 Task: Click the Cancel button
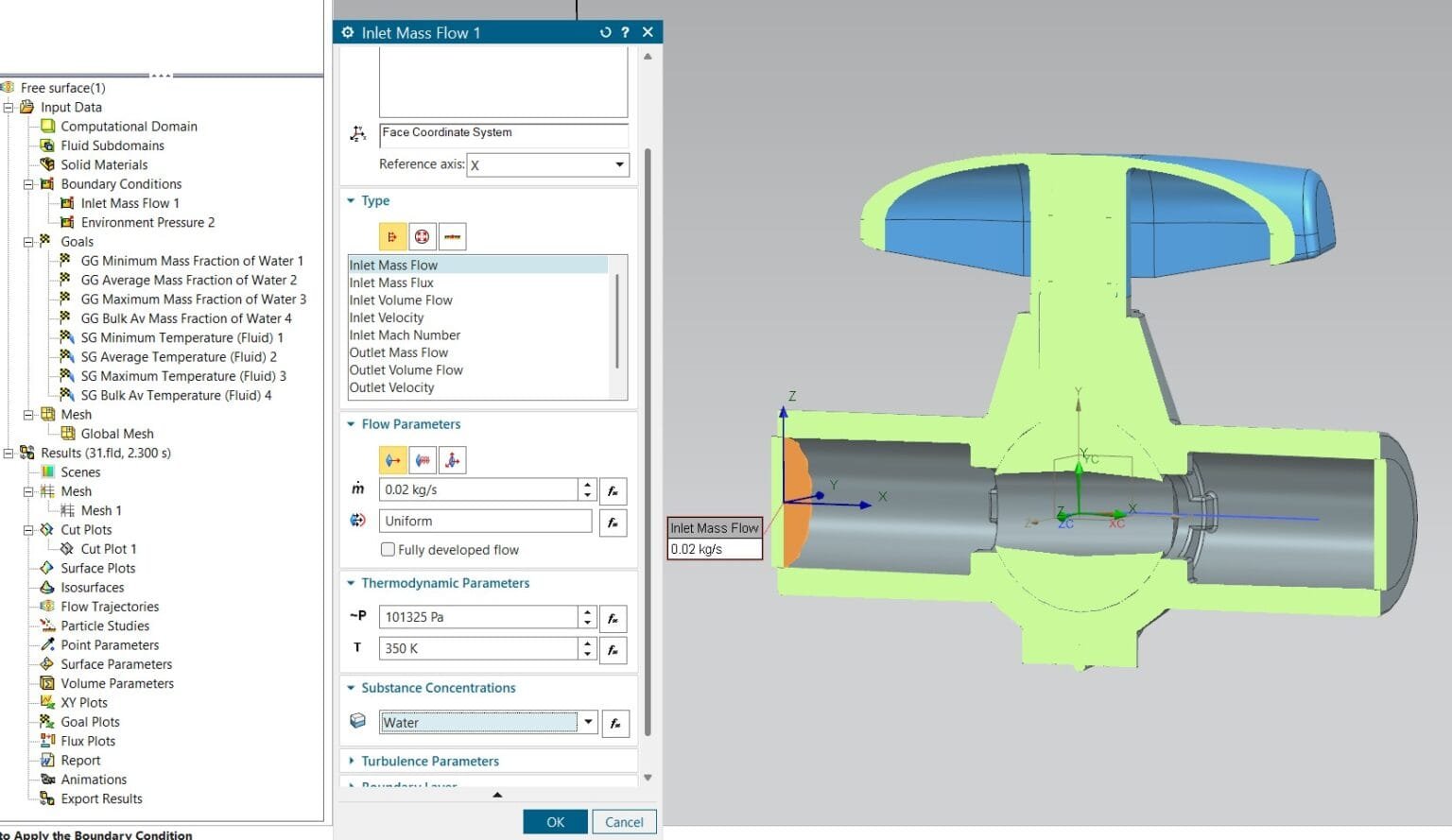(624, 821)
